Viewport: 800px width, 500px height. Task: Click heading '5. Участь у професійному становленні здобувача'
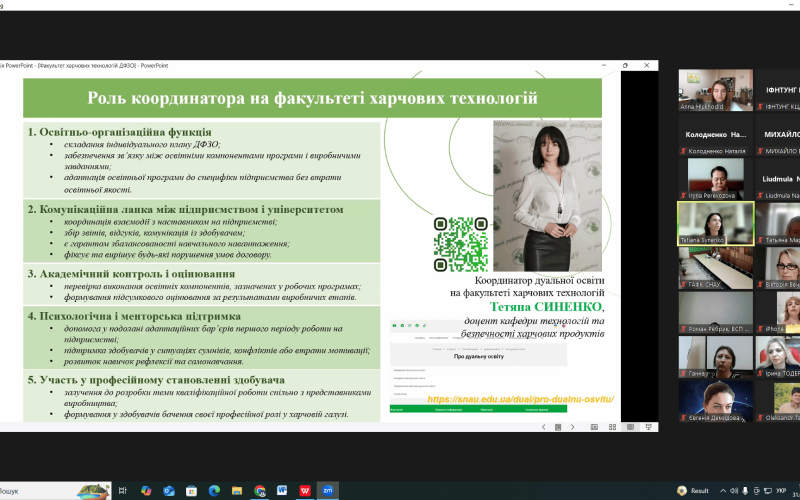pos(156,380)
